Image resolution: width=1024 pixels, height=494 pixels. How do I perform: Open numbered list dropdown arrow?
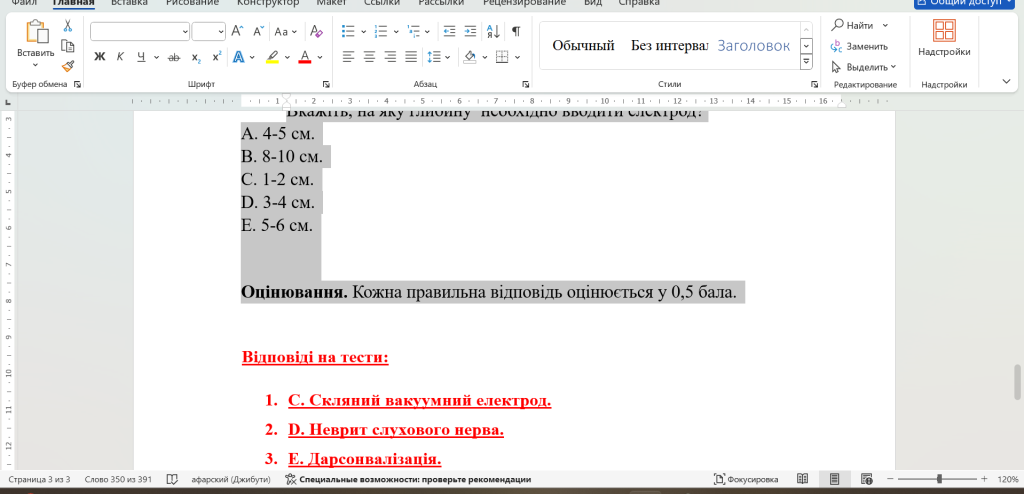point(396,31)
